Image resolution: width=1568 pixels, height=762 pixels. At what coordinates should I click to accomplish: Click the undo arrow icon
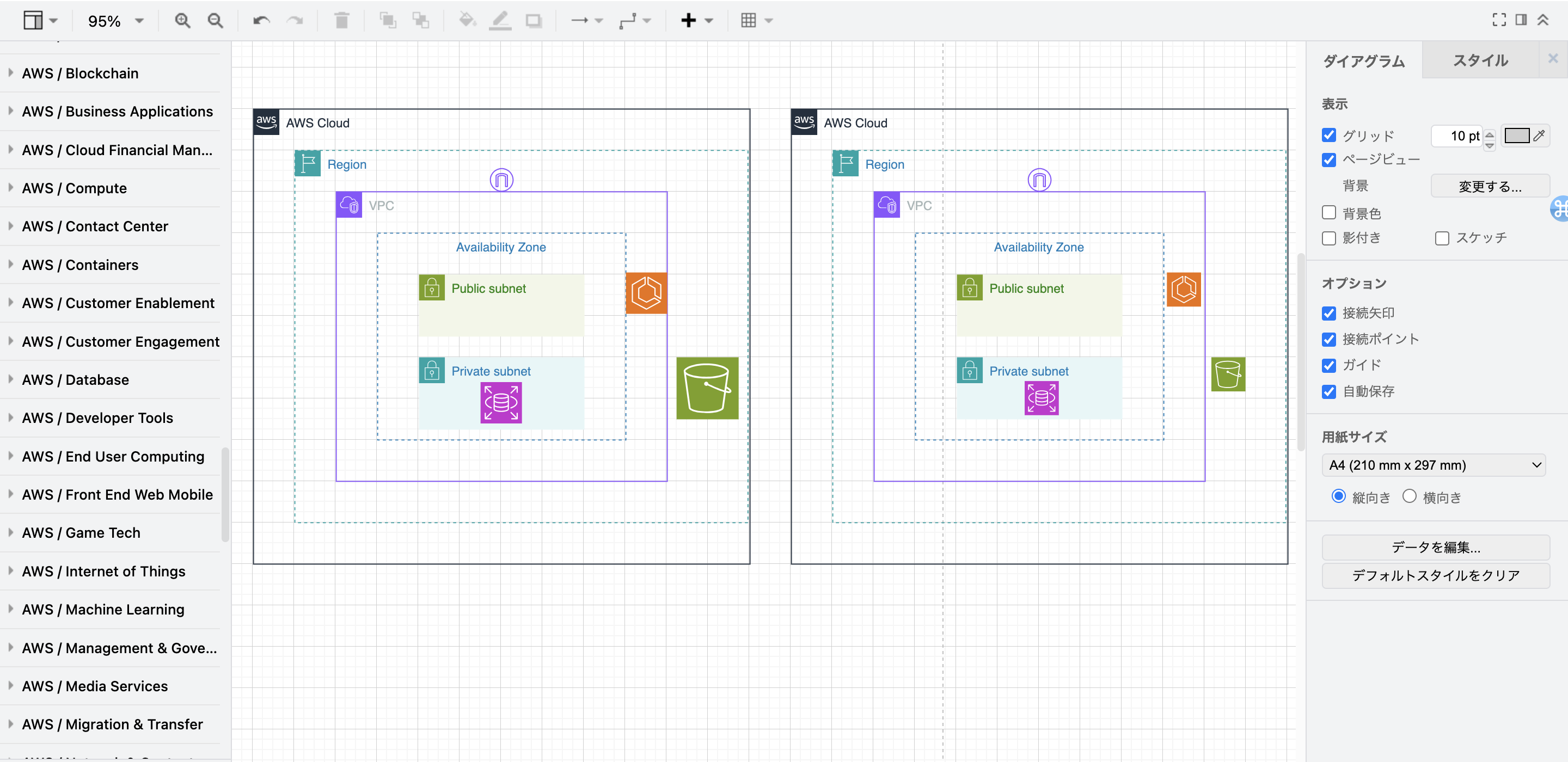coord(261,21)
